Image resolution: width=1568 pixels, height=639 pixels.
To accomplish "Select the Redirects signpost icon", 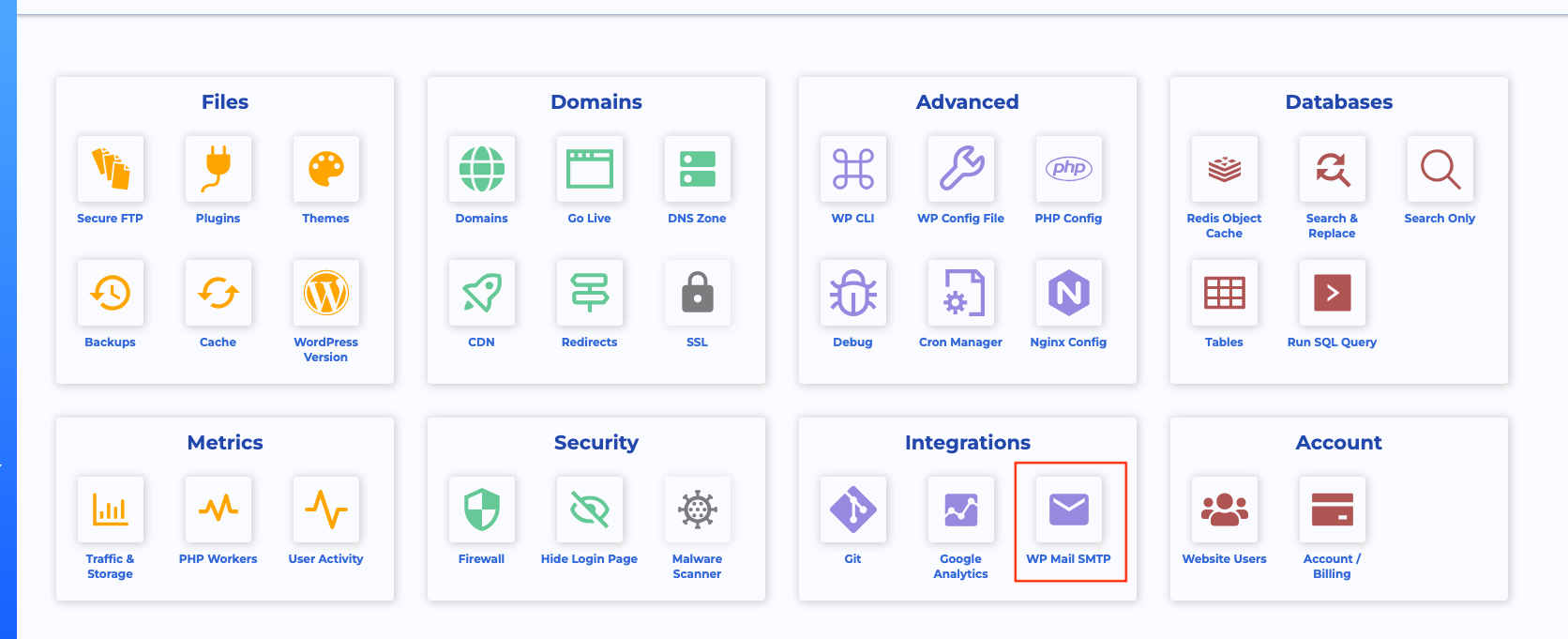I will coord(590,293).
